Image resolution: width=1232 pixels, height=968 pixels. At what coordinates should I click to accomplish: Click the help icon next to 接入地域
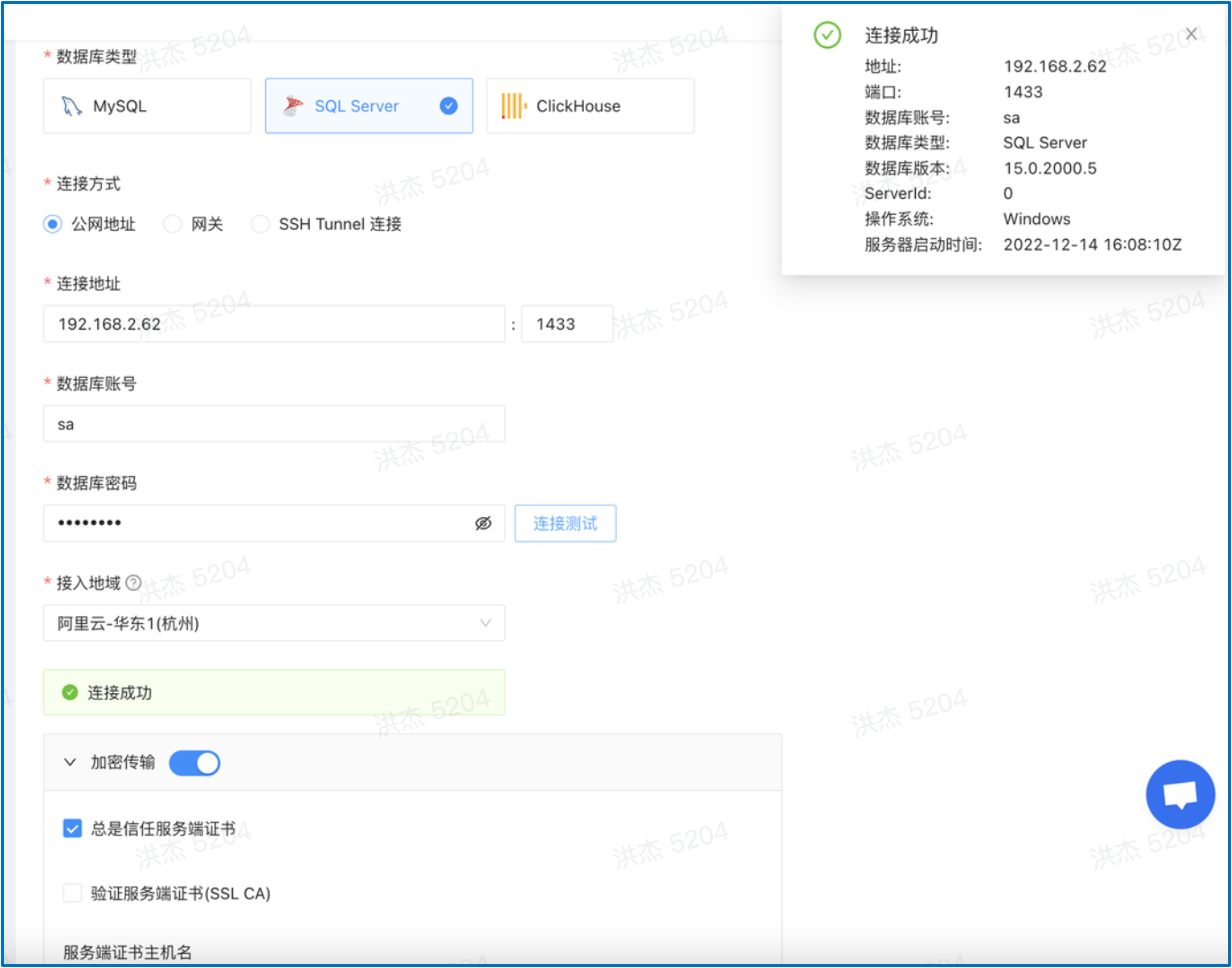click(133, 583)
